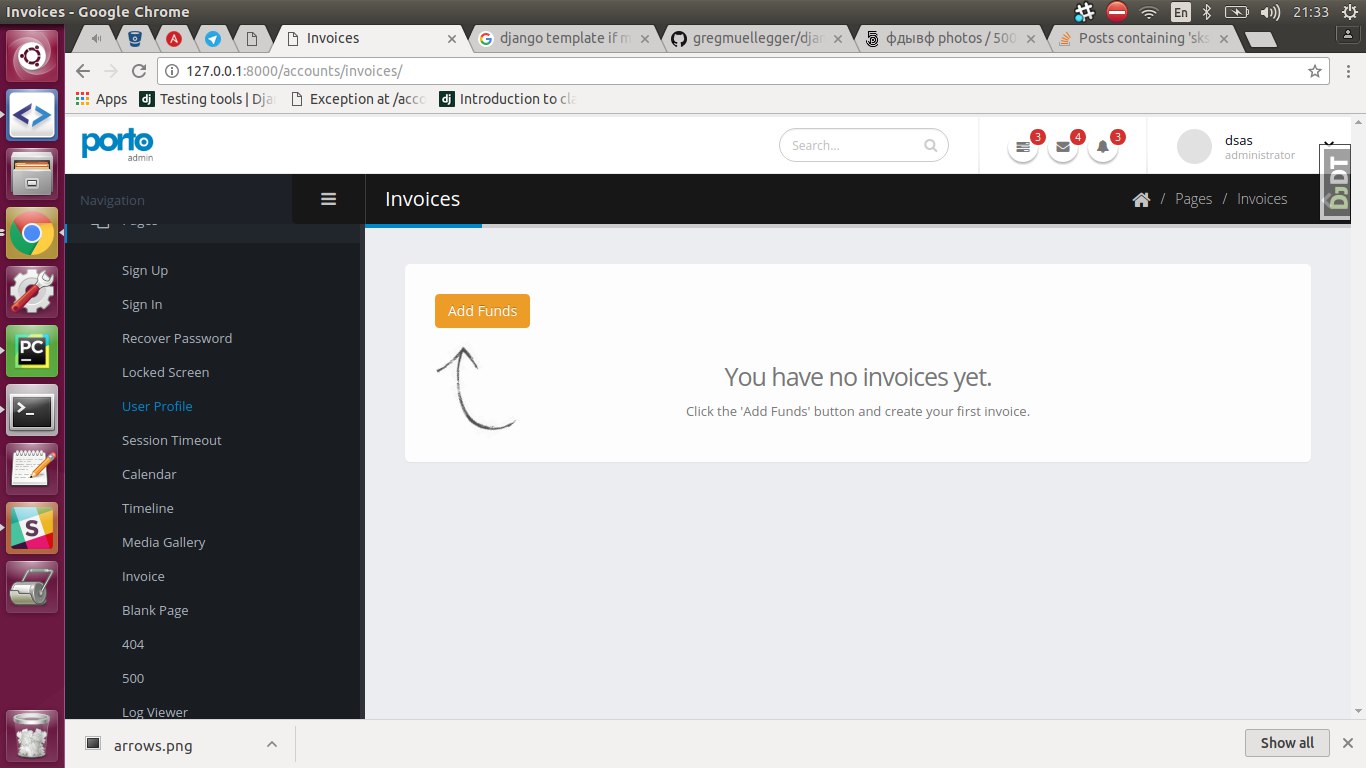This screenshot has width=1366, height=768.
Task: Toggle sidebar with hamburger menu icon
Action: [x=328, y=199]
